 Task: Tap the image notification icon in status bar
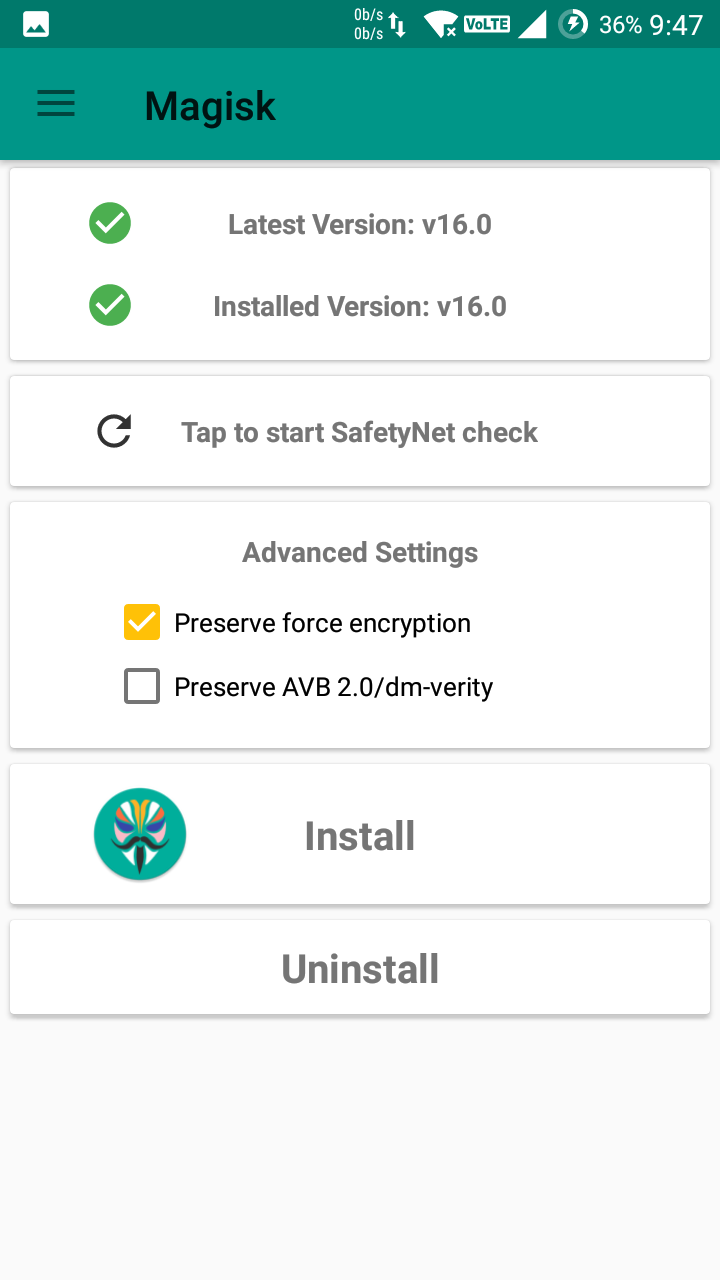pyautogui.click(x=36, y=24)
